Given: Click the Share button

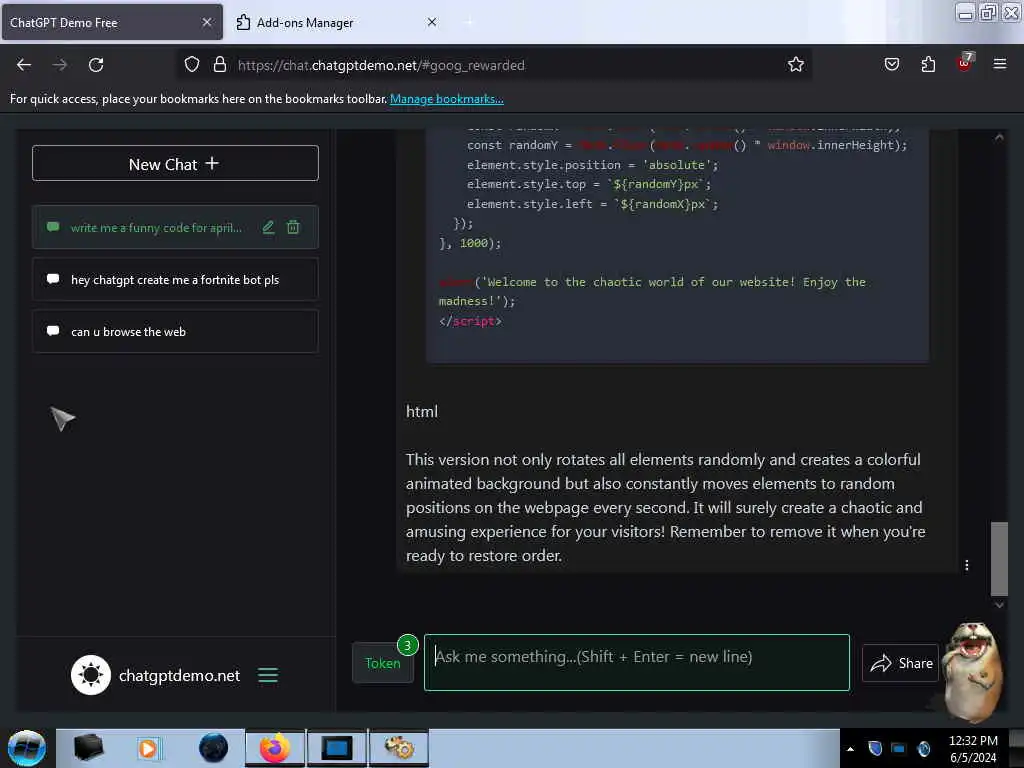Looking at the screenshot, I should point(901,663).
